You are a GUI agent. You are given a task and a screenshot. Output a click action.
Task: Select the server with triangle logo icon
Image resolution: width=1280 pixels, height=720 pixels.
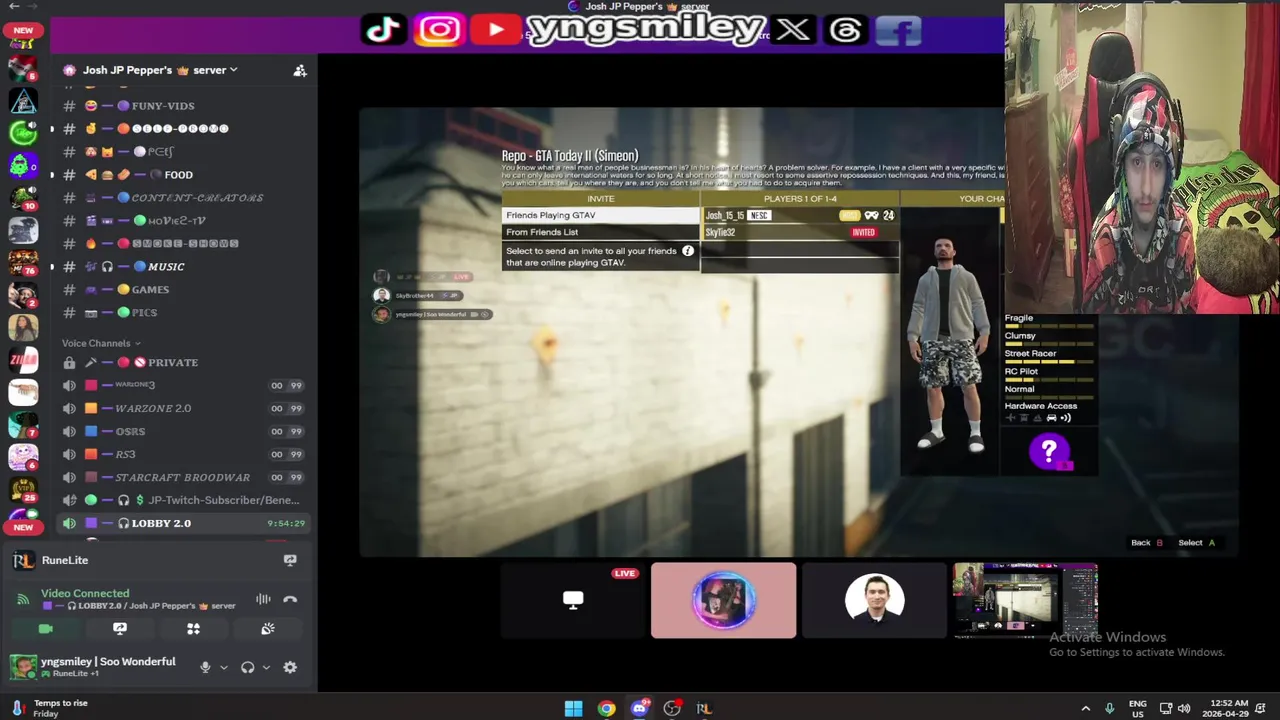(23, 101)
